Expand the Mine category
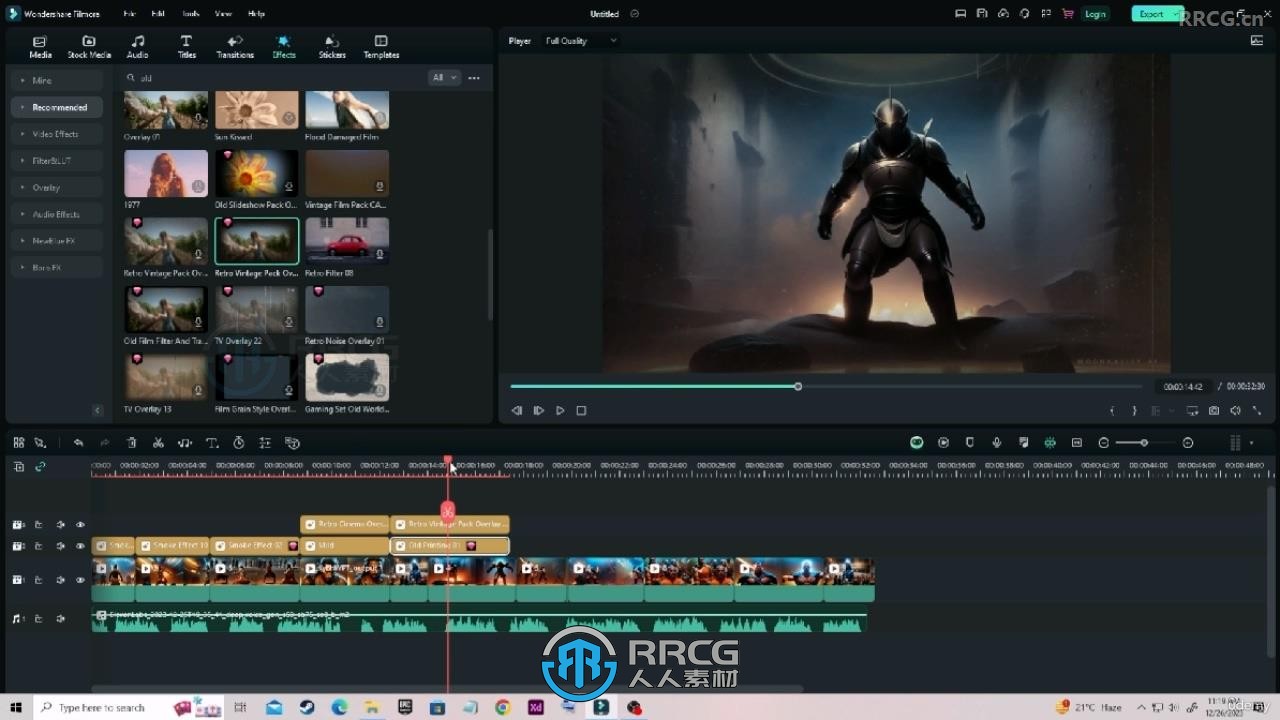The image size is (1280, 720). pyautogui.click(x=57, y=80)
